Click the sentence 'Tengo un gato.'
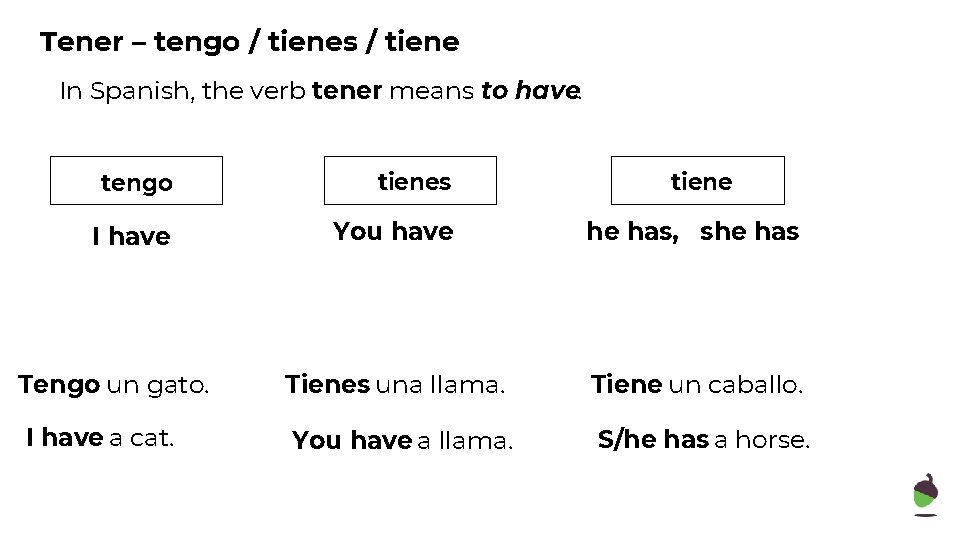The image size is (960, 540). (114, 384)
